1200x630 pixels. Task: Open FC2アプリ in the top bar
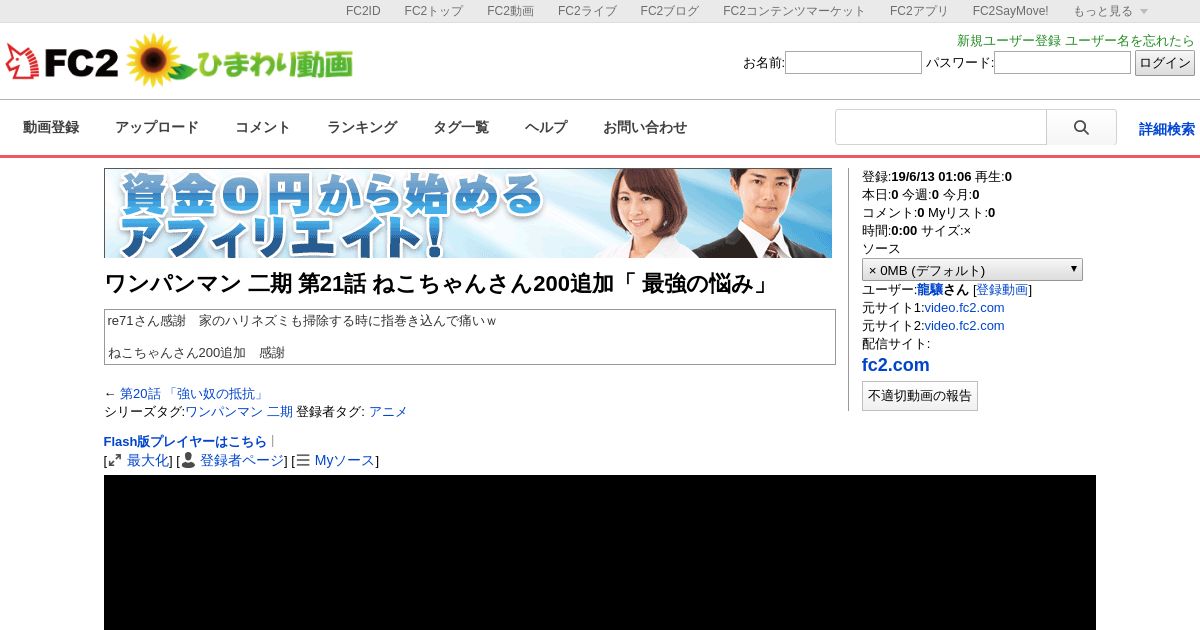pos(919,11)
